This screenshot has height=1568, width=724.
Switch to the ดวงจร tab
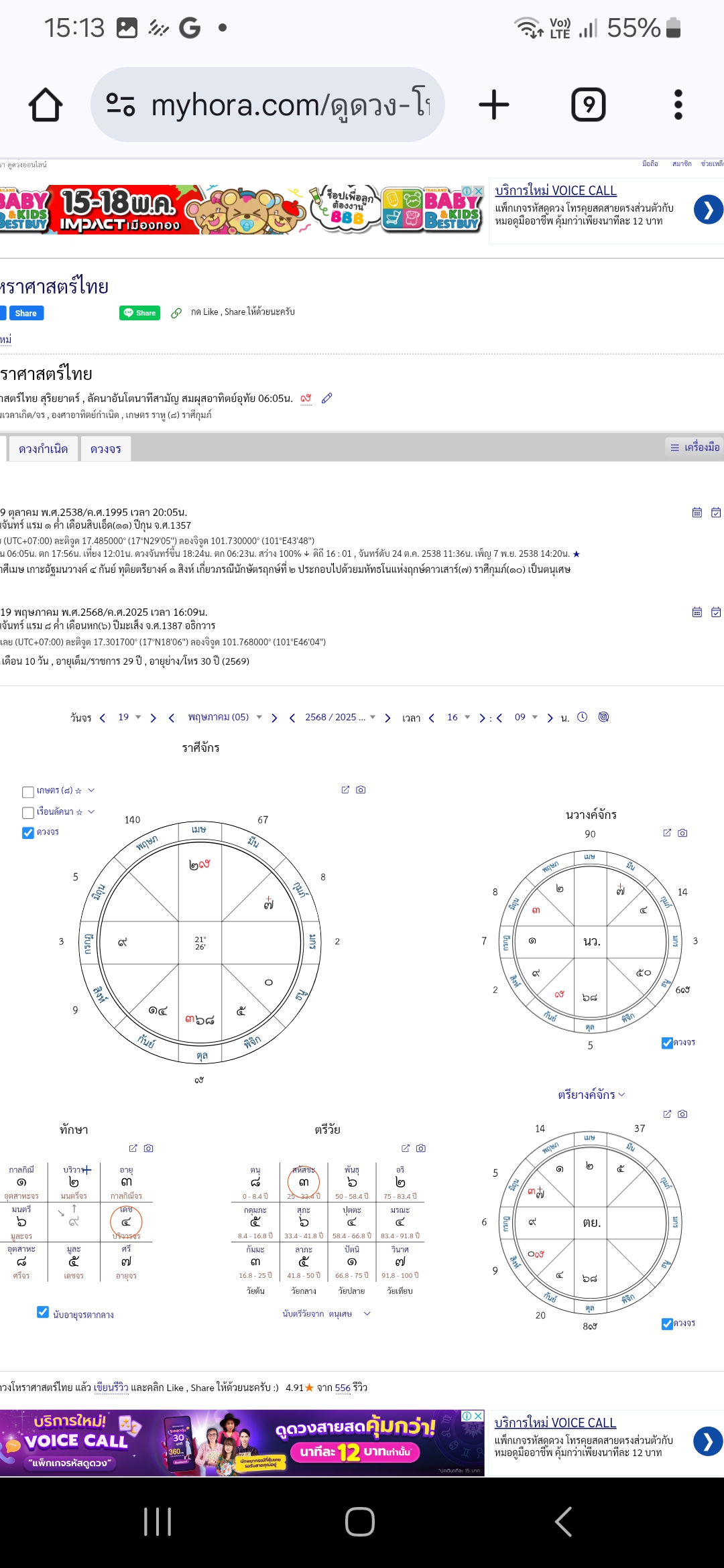(x=106, y=448)
